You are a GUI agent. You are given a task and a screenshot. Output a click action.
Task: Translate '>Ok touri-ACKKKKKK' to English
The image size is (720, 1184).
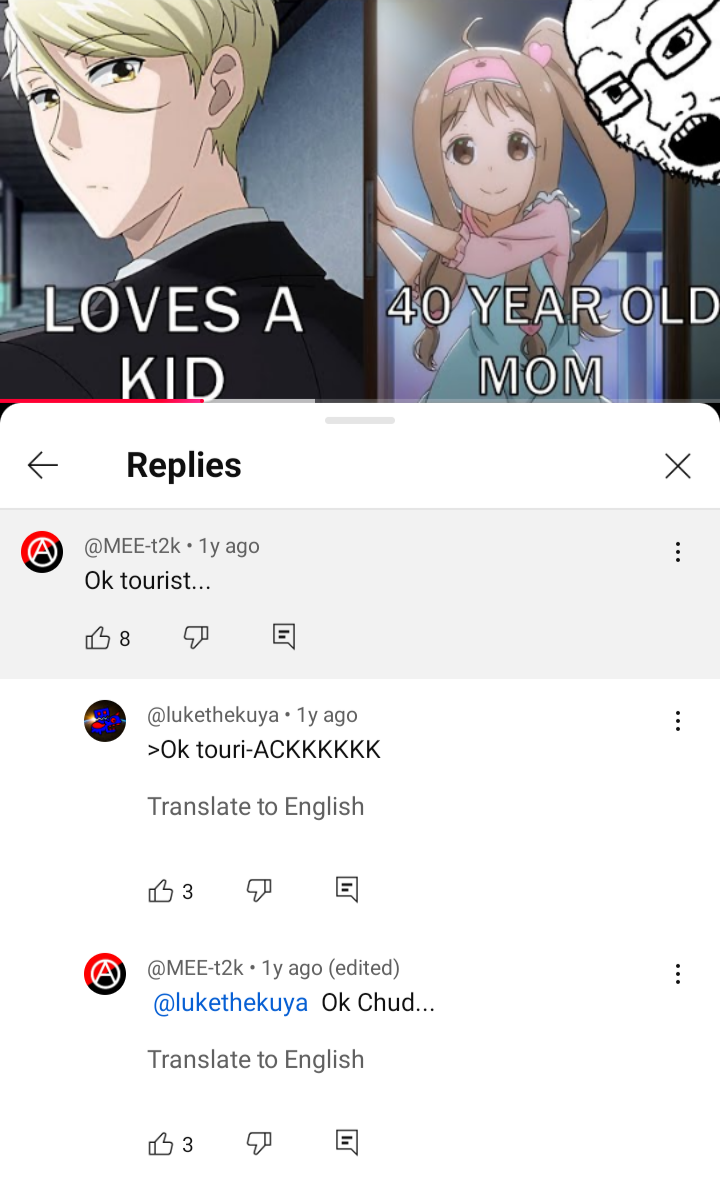255,806
